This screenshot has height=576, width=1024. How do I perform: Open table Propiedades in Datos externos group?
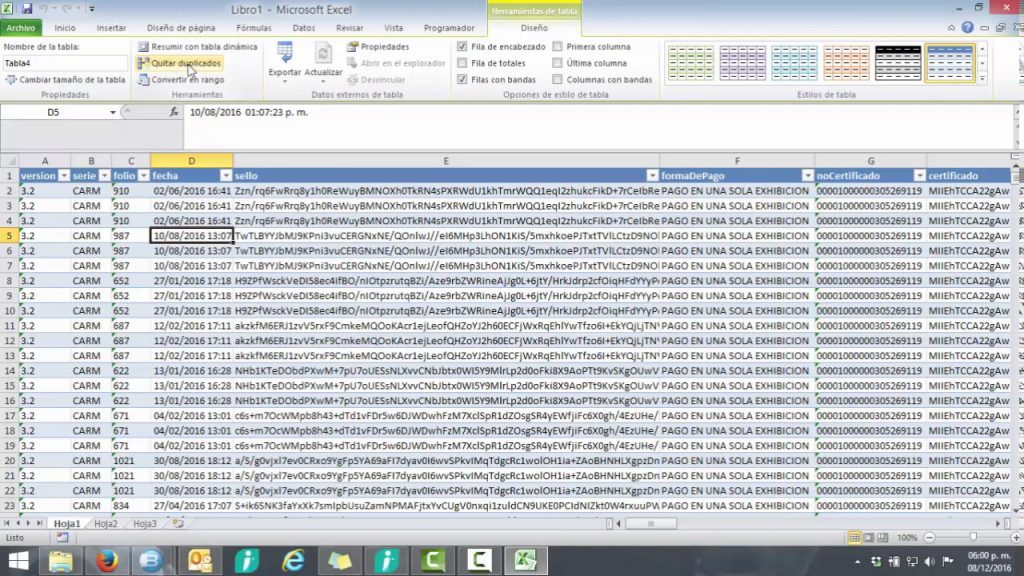[385, 46]
